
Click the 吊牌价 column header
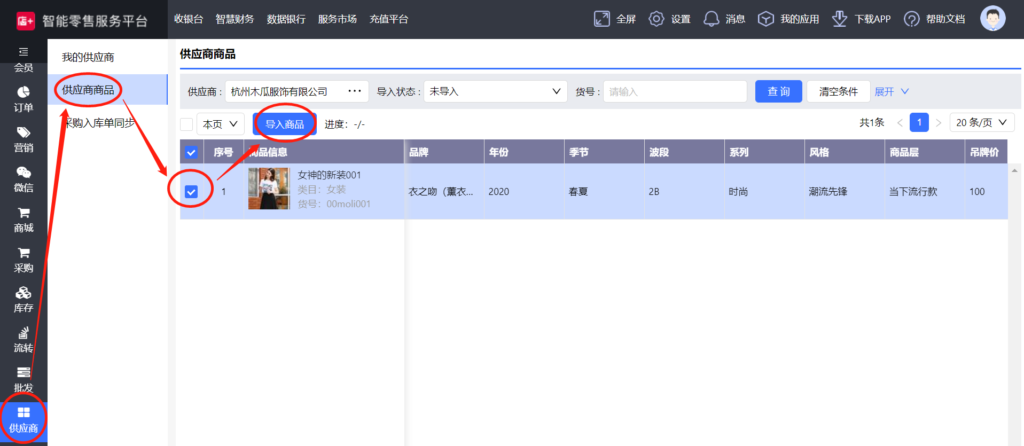(985, 152)
